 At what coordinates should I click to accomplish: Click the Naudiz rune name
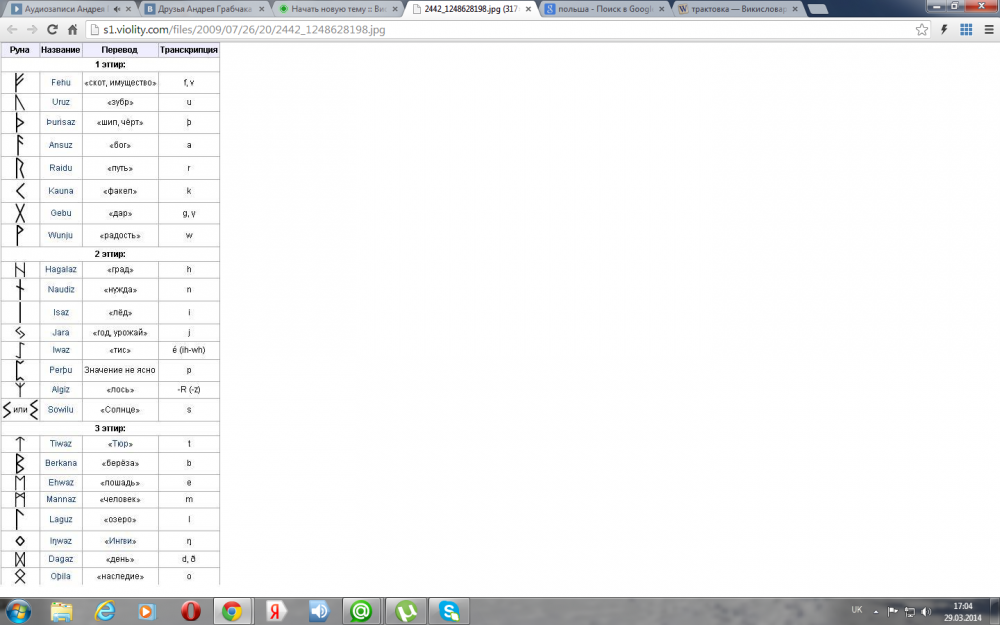click(61, 289)
